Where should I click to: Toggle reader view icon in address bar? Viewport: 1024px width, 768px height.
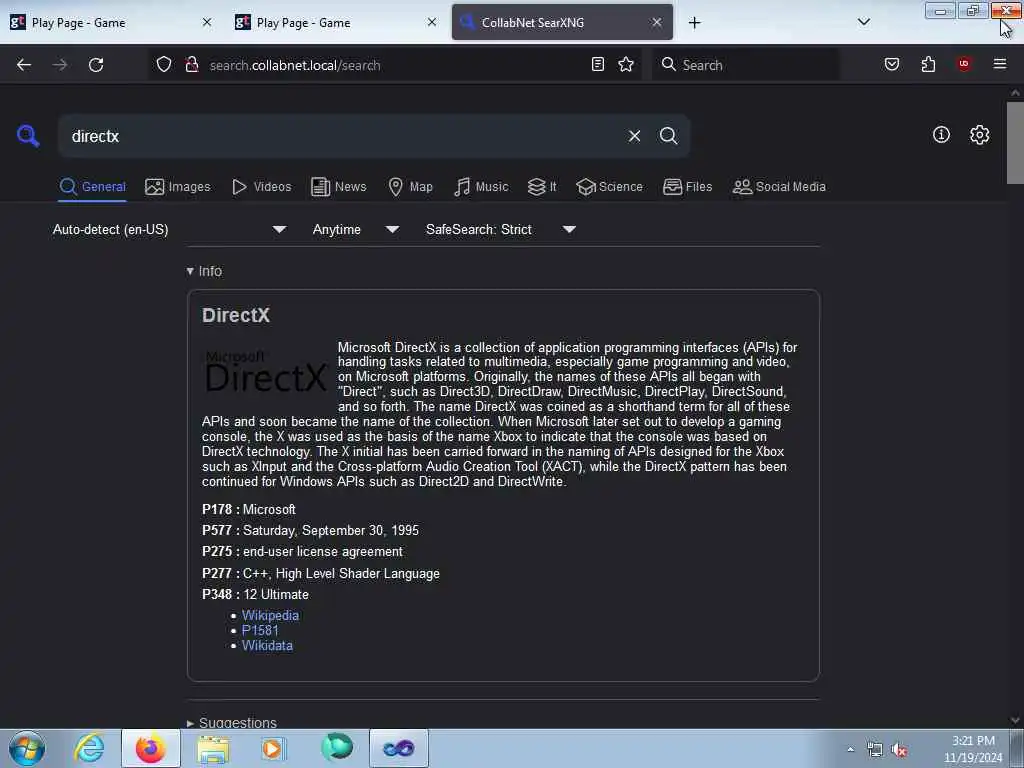coord(598,64)
